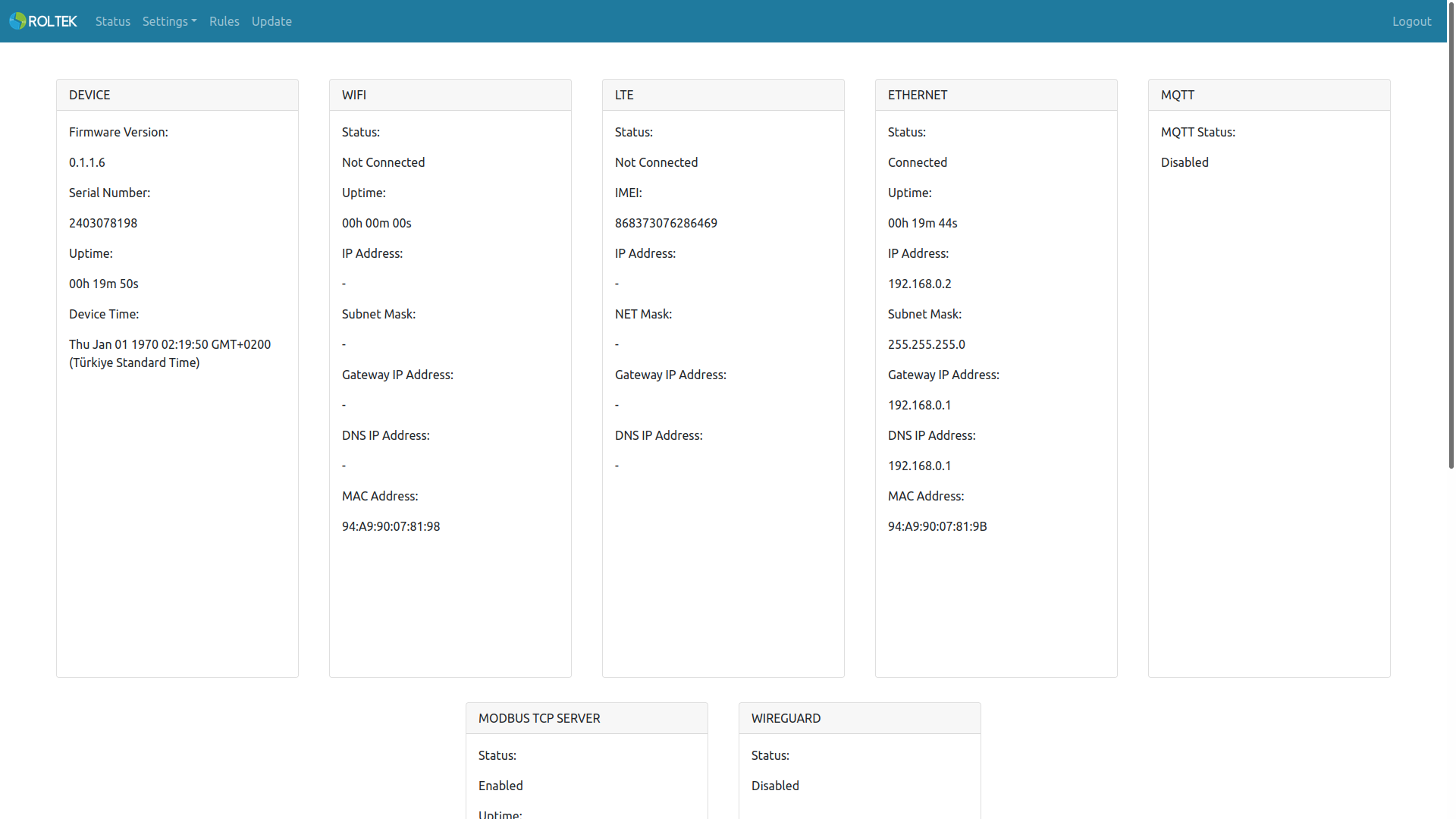The image size is (1456, 819).
Task: Click the Firmware Version label
Action: click(x=118, y=132)
